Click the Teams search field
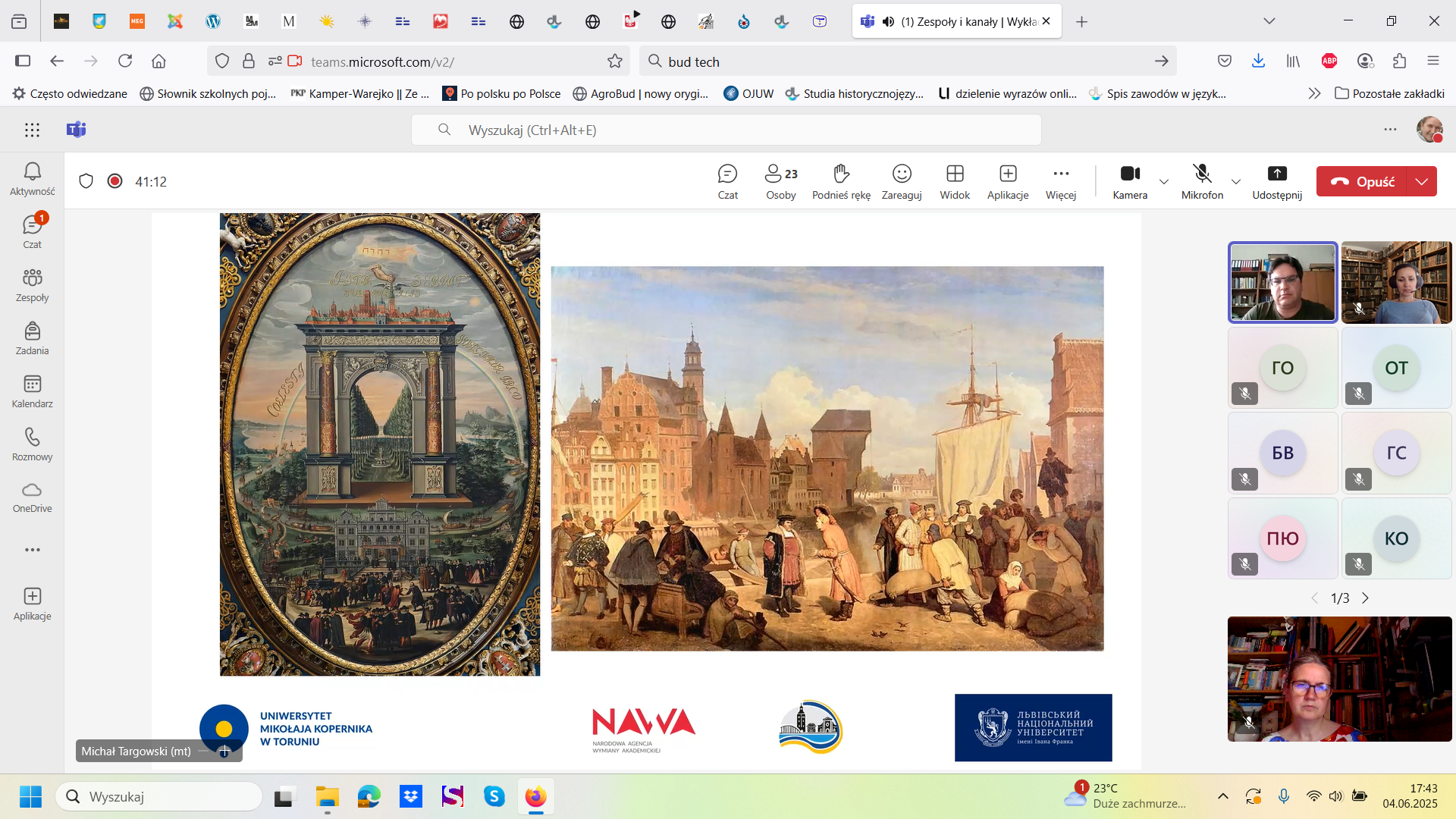The image size is (1456, 819). [726, 130]
